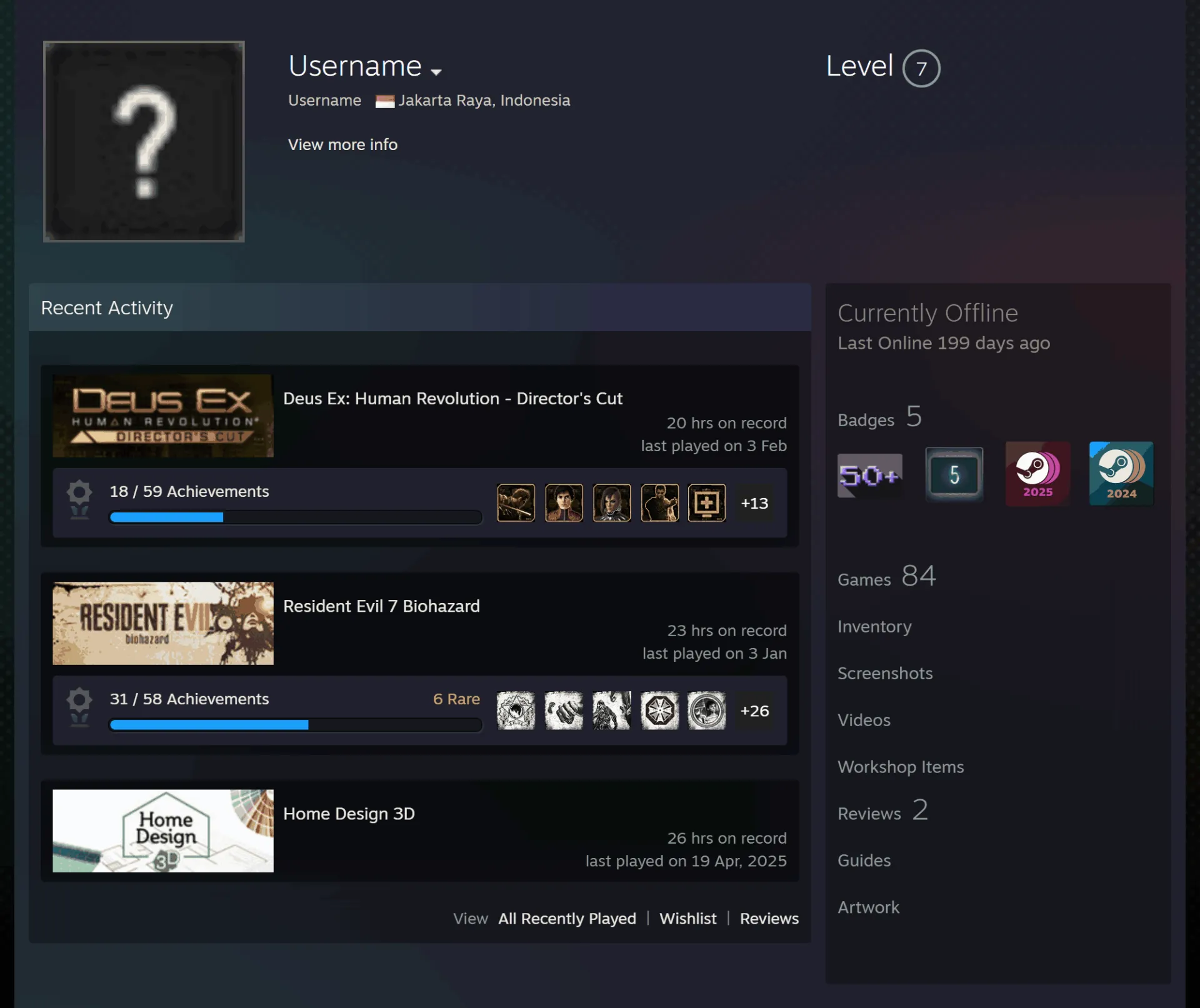Viewport: 1200px width, 1008px height.
Task: Open Reviews 2 in sidebar
Action: coord(882,811)
